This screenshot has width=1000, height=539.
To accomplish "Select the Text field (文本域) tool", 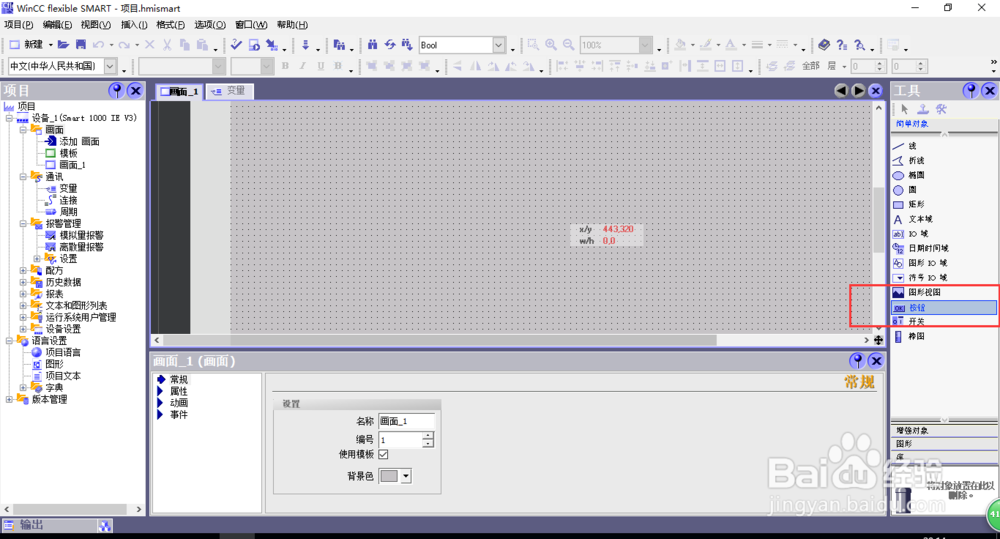I will (944, 219).
